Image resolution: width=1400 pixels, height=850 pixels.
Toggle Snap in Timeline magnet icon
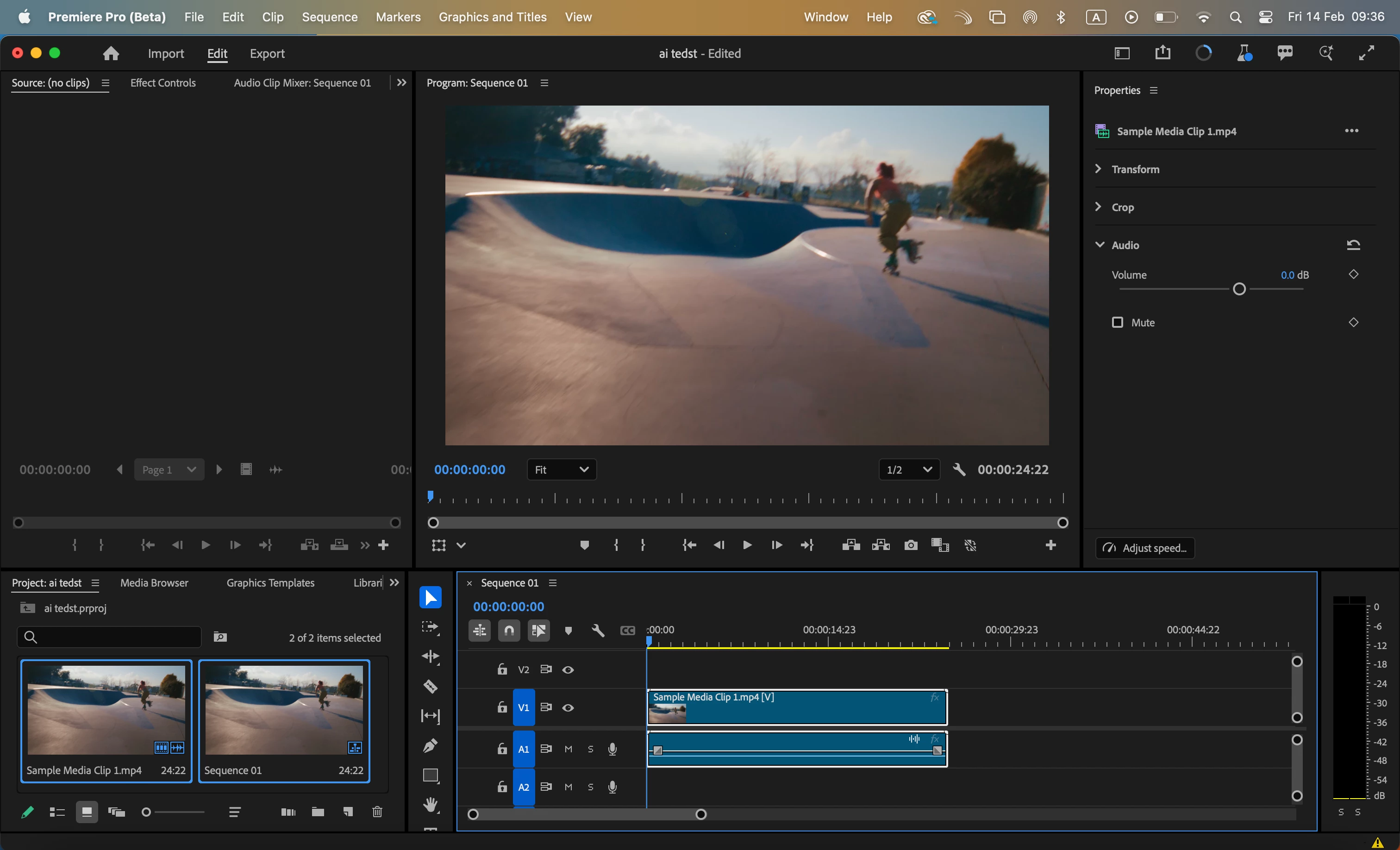tap(508, 630)
